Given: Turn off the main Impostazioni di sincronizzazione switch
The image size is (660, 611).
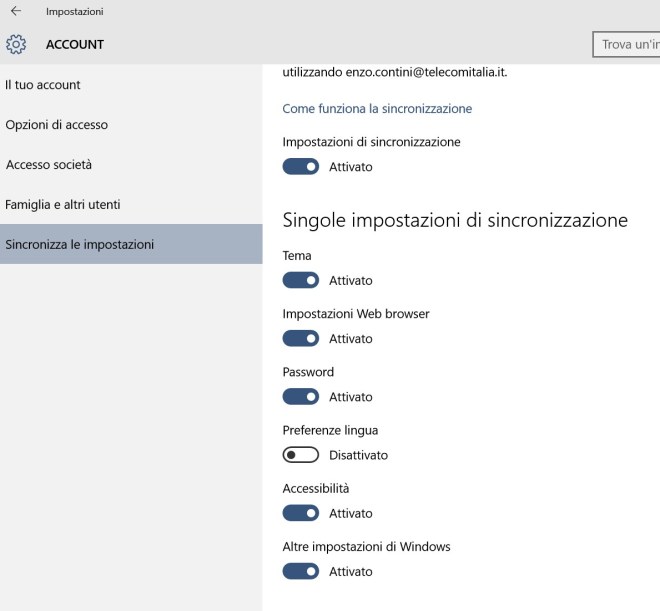Looking at the screenshot, I should [x=301, y=167].
